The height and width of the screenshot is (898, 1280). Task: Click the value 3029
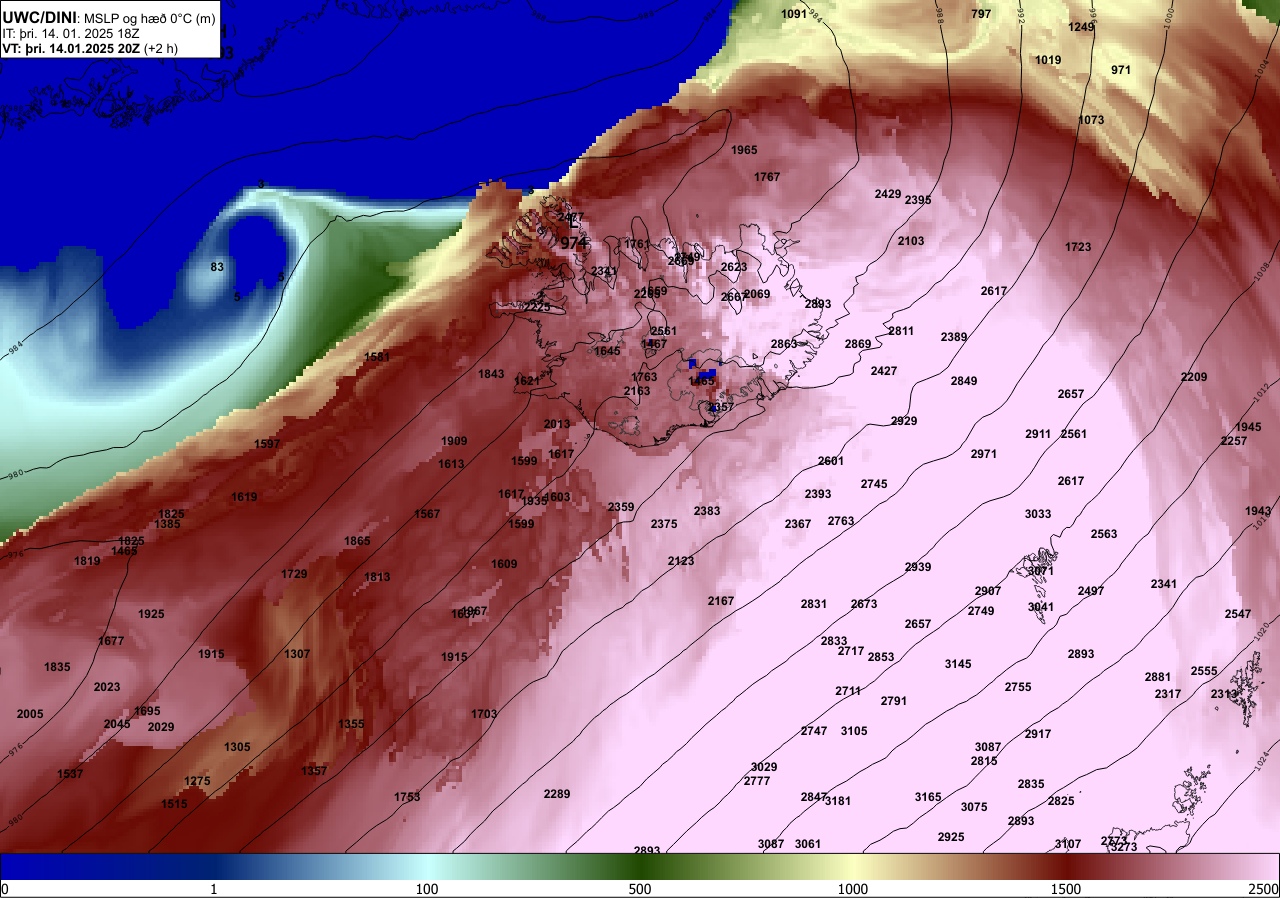coord(764,767)
